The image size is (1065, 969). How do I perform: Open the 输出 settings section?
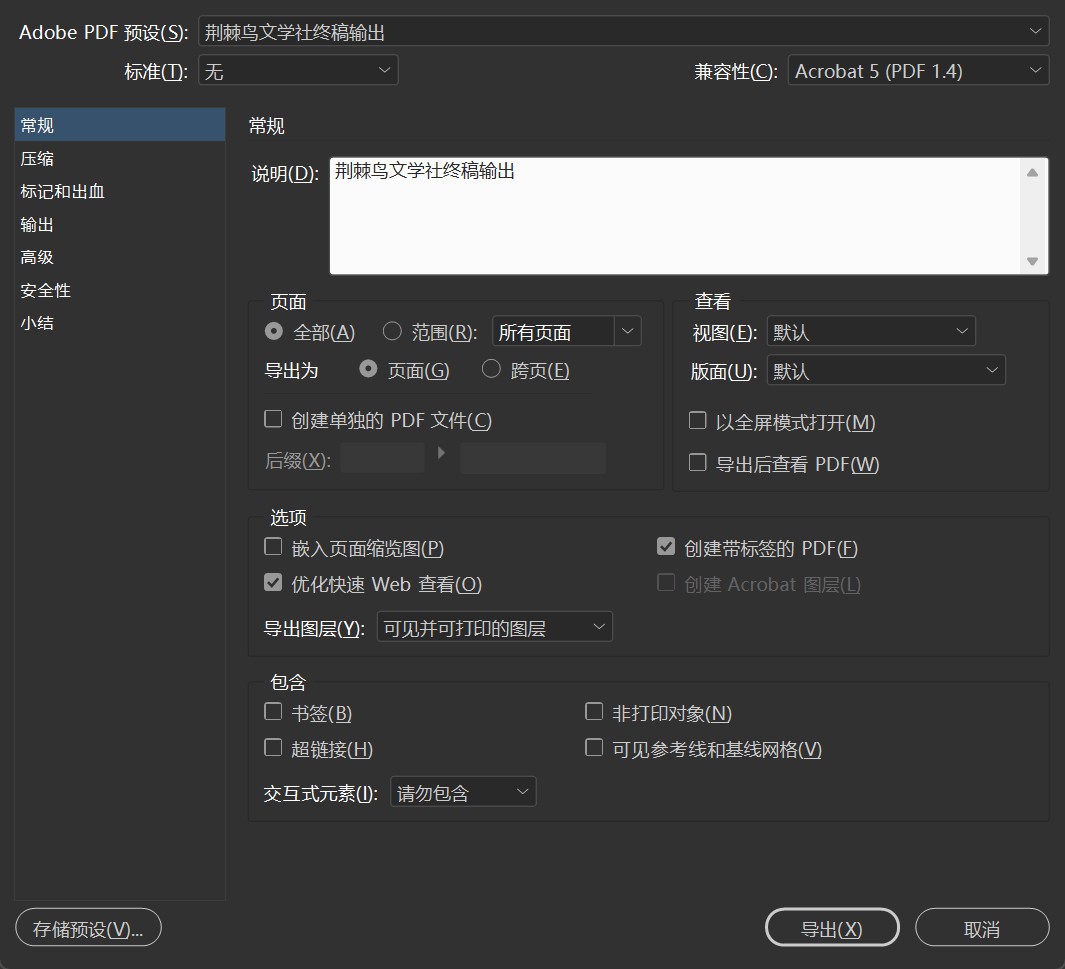[x=38, y=224]
